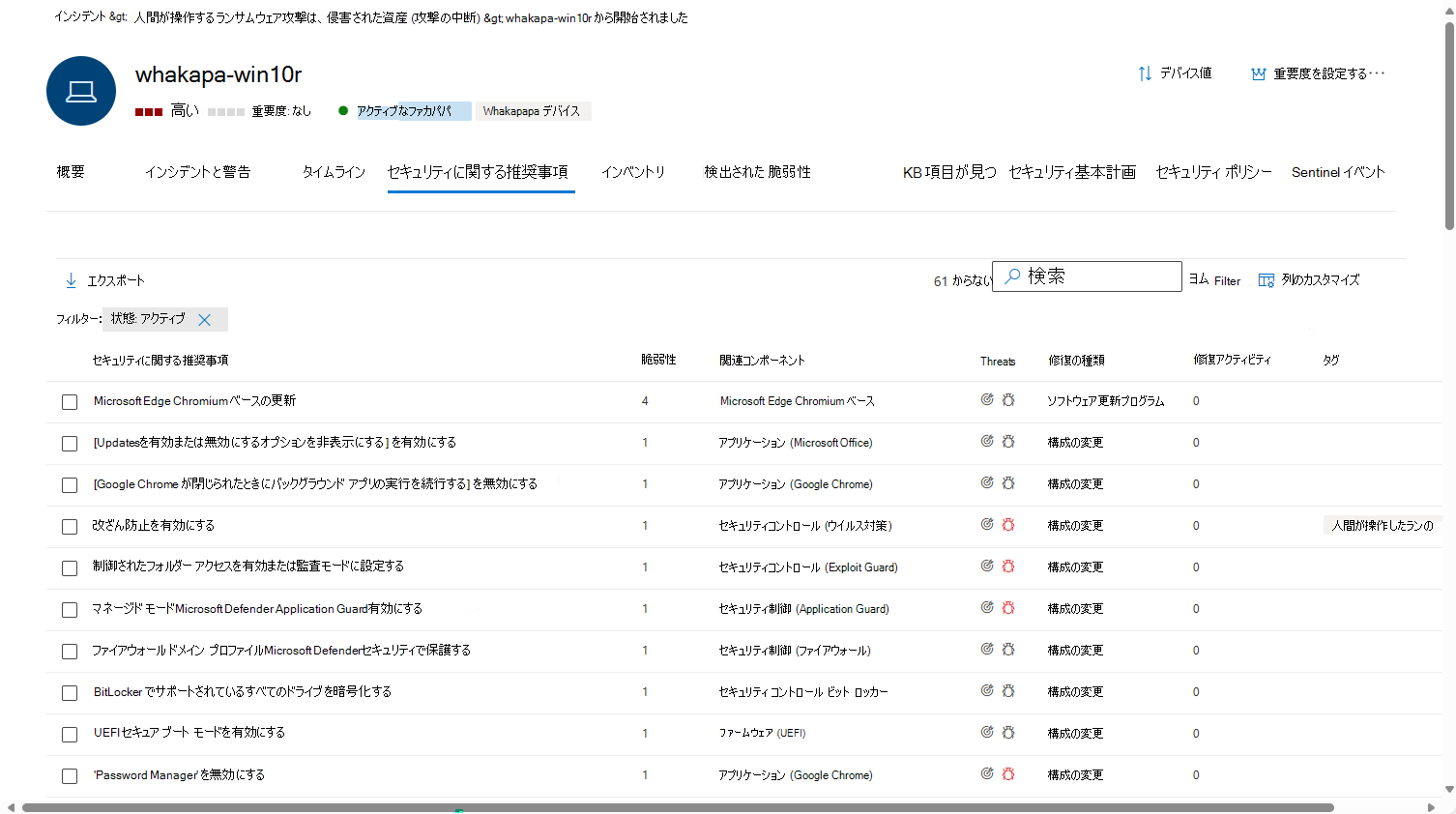Viewport: 1456px width, 814px height.
Task: Select the Password Manager row checkbox
Action: (x=70, y=776)
